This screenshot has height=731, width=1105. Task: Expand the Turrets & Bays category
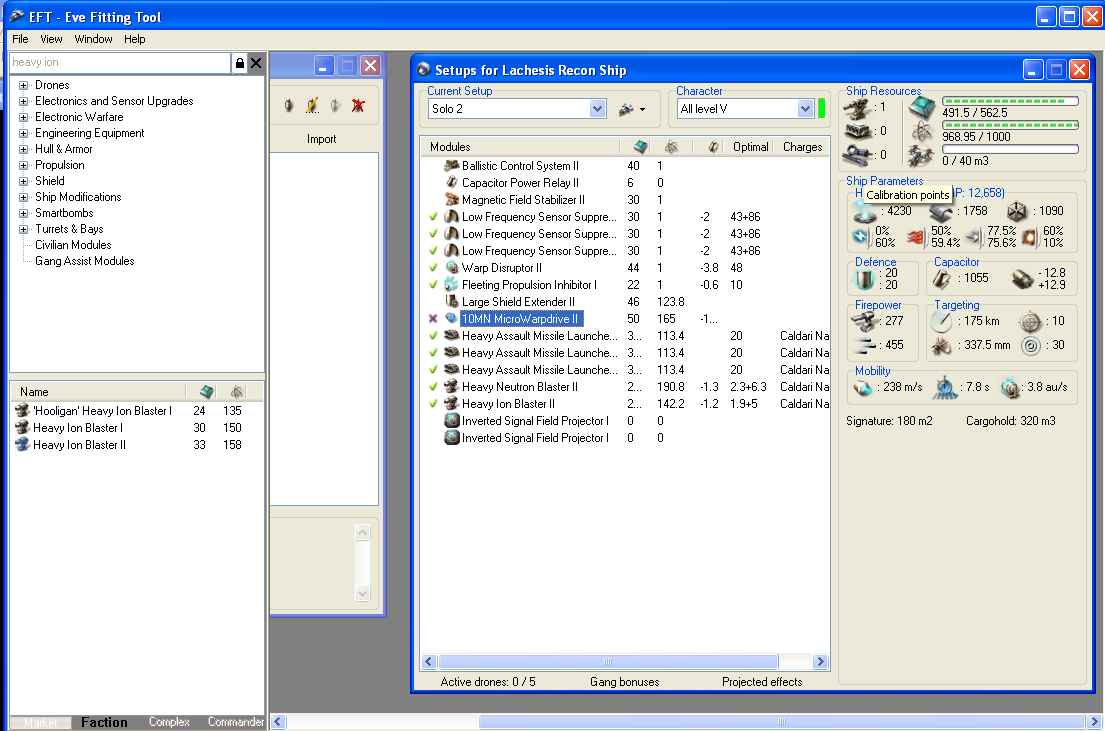coord(23,229)
